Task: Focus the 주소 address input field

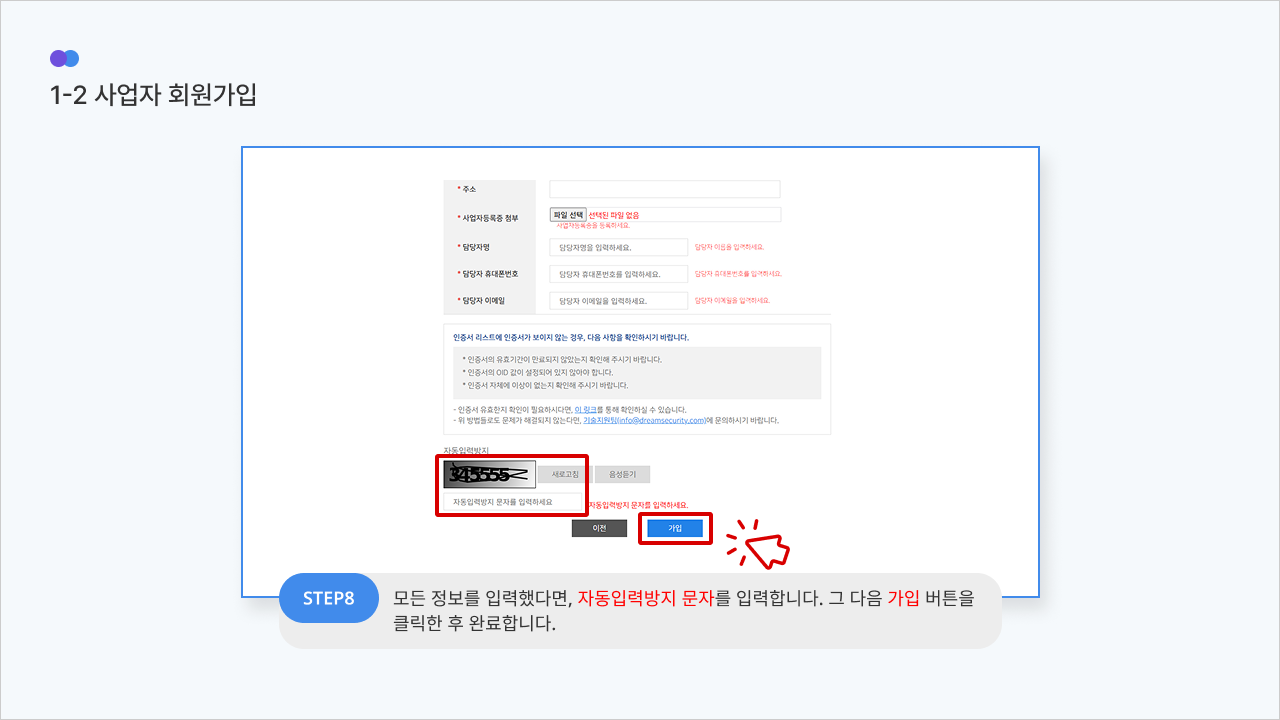Action: [x=664, y=189]
